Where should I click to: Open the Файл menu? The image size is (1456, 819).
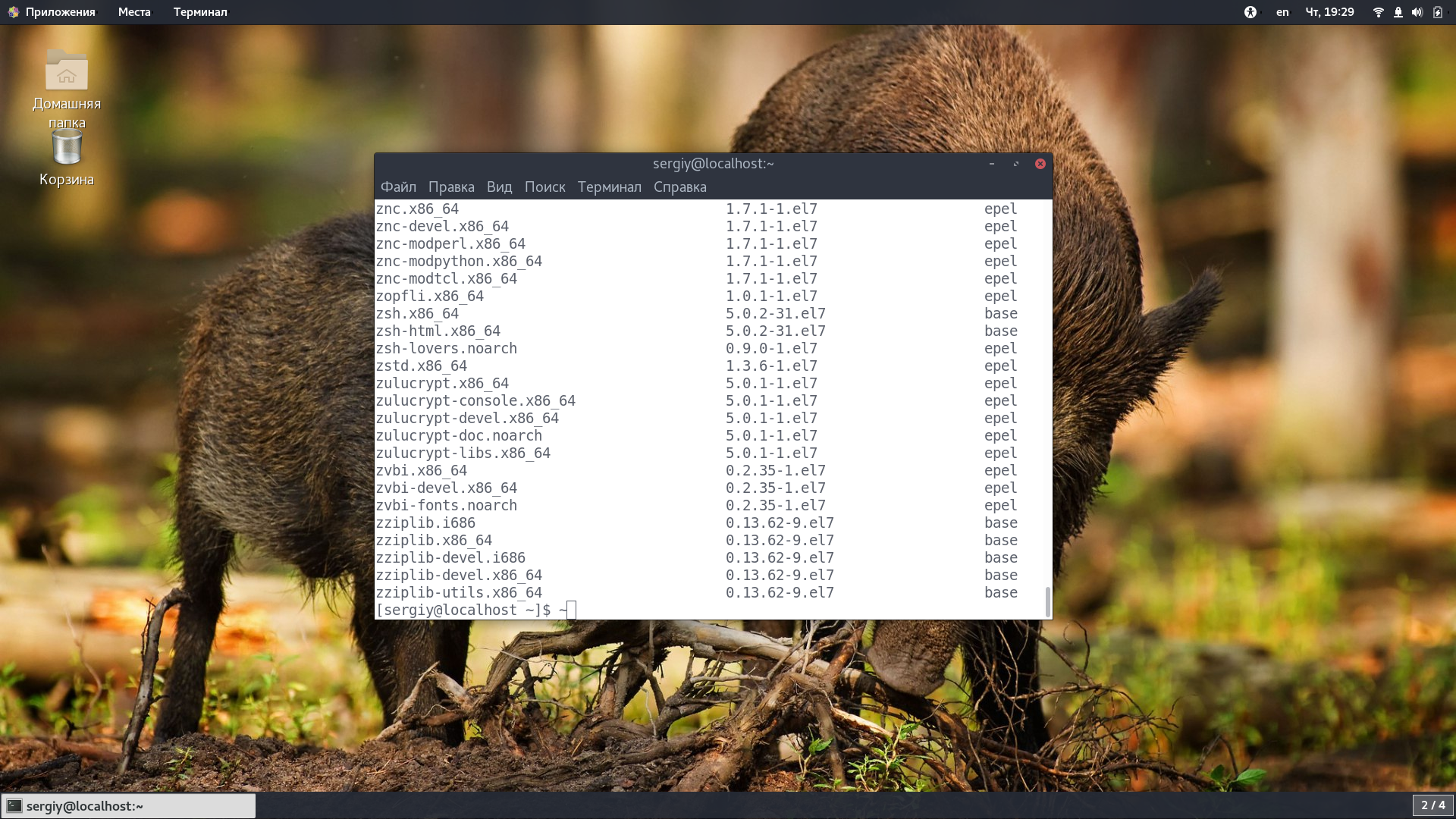pos(398,187)
